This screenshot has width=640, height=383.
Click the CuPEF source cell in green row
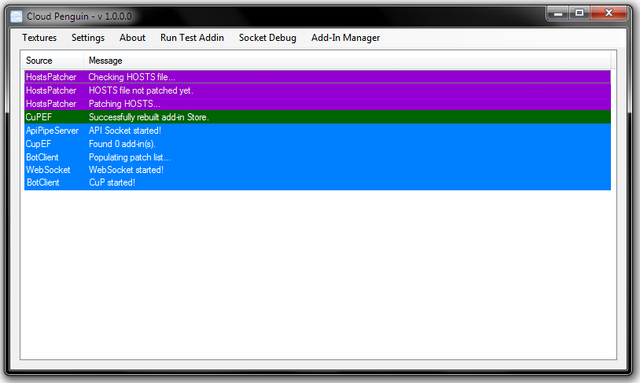coord(39,117)
